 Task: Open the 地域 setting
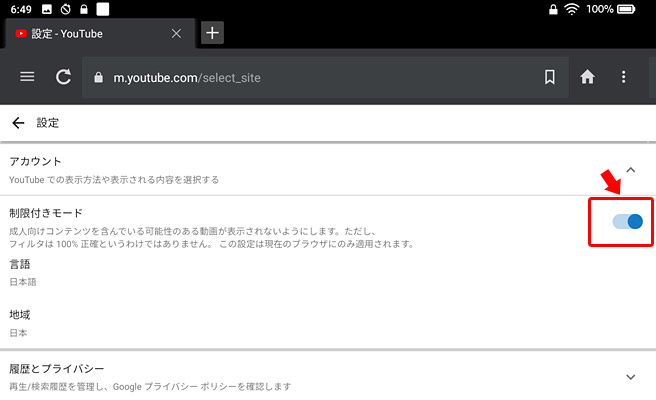click(328, 323)
